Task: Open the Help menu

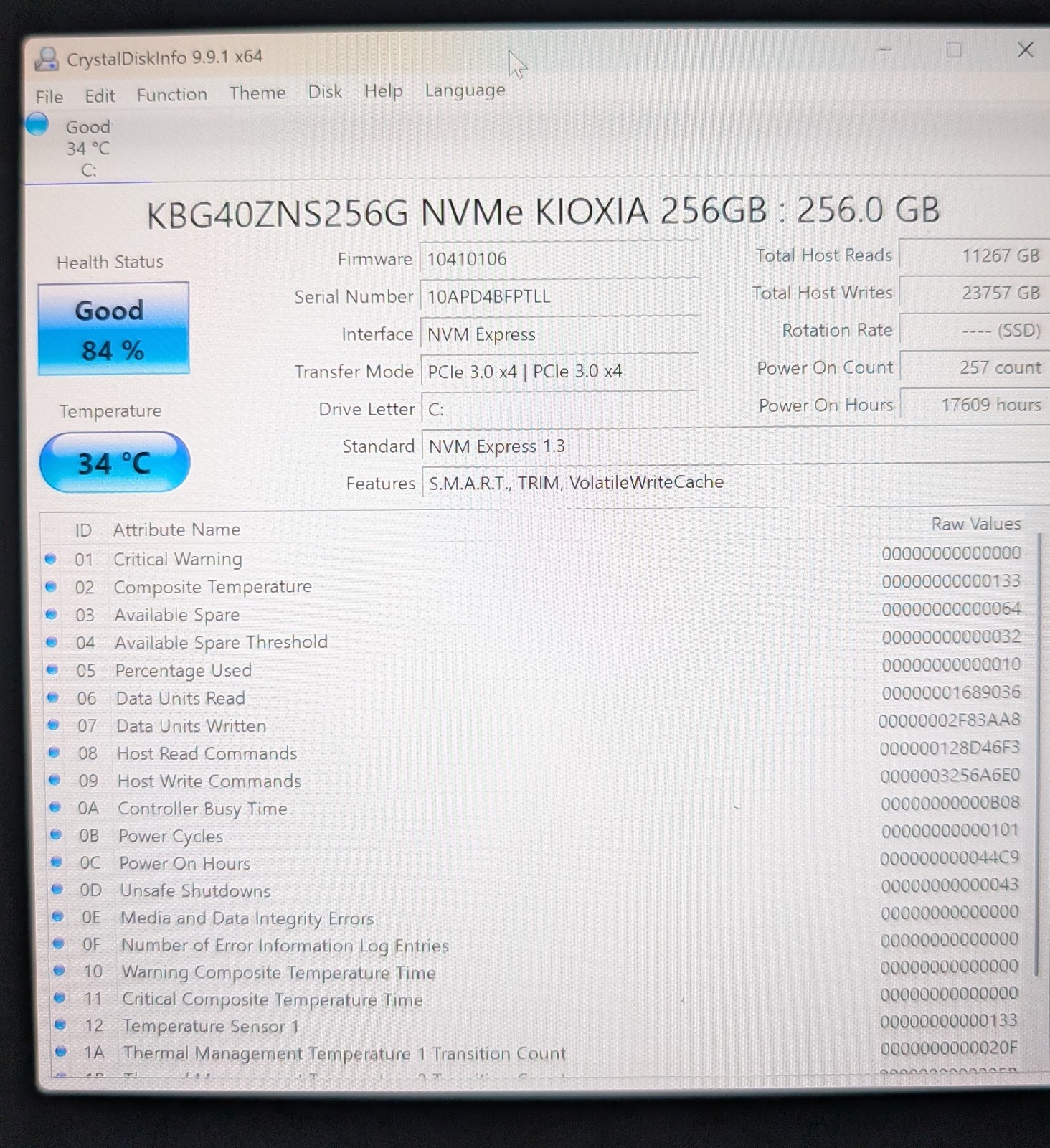Action: (384, 90)
